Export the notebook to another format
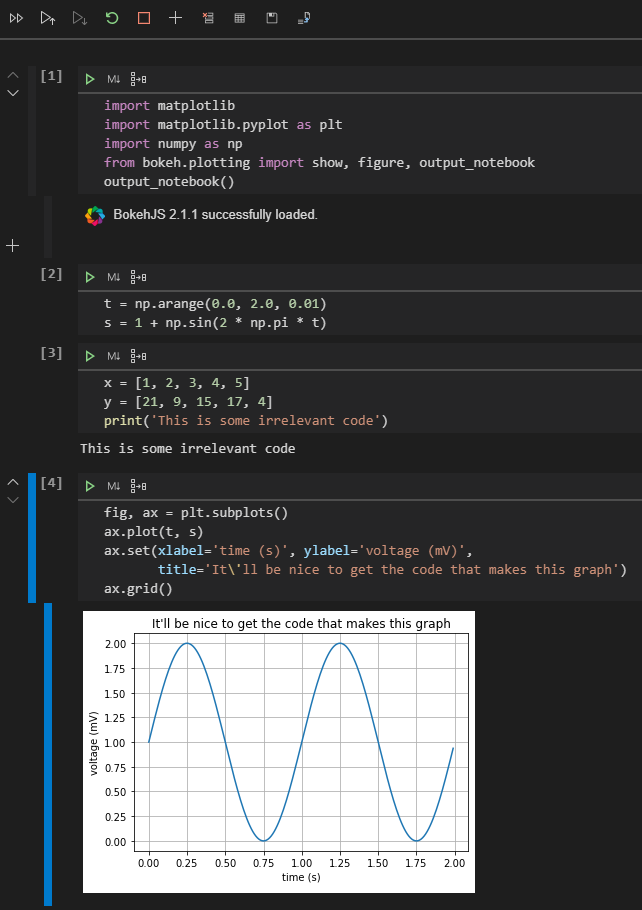642x910 pixels. [304, 18]
